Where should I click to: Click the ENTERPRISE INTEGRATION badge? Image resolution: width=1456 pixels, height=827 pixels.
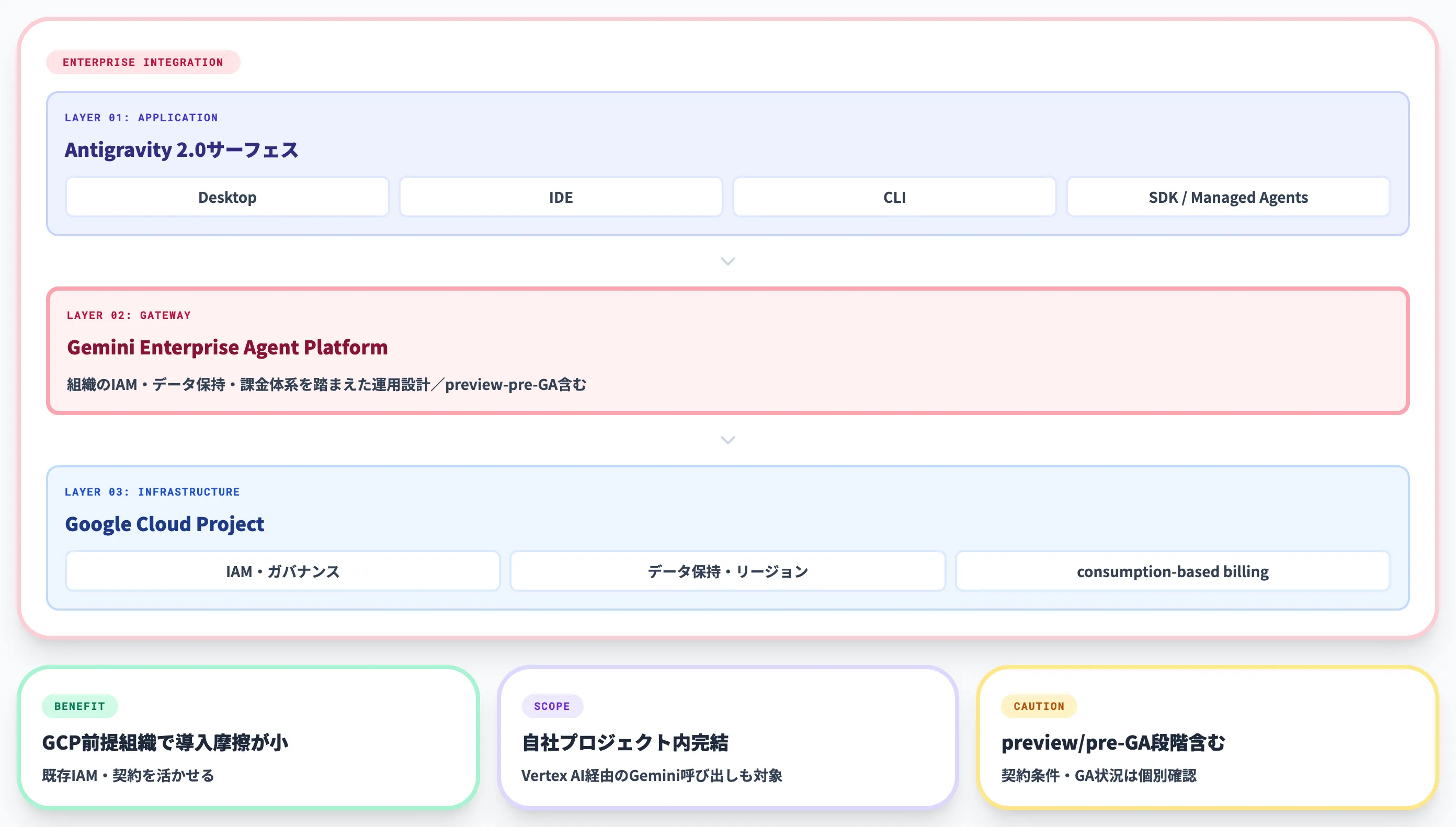143,62
